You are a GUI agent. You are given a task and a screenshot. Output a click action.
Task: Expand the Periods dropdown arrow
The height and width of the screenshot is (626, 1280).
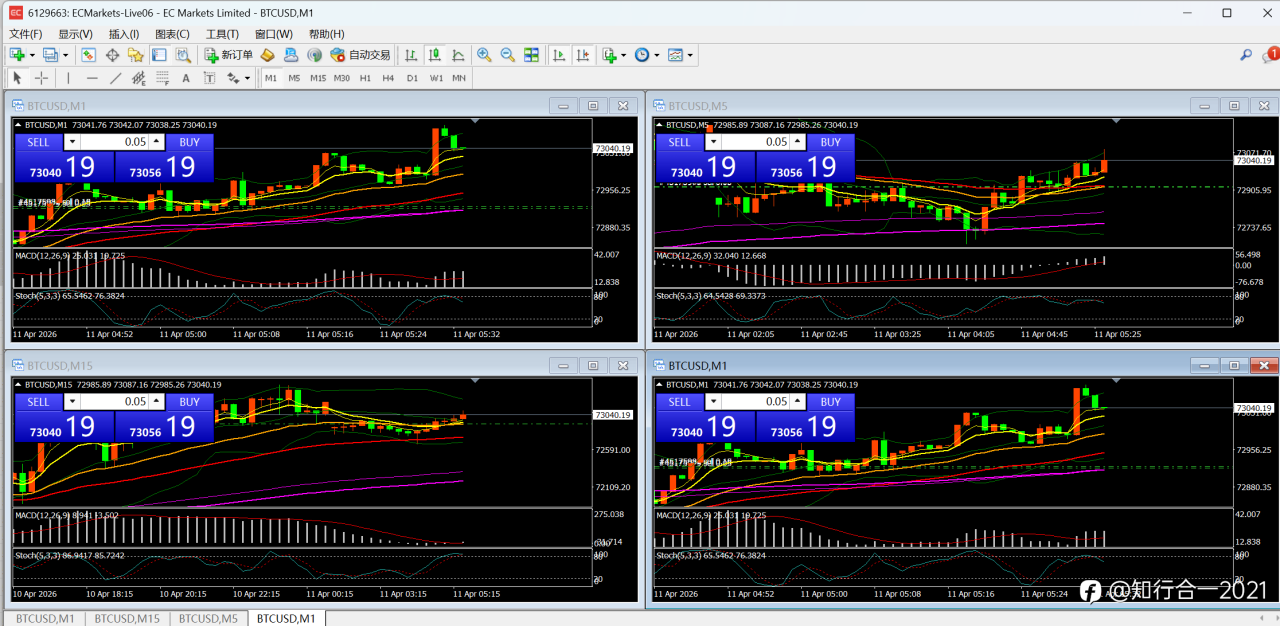pyautogui.click(x=656, y=55)
